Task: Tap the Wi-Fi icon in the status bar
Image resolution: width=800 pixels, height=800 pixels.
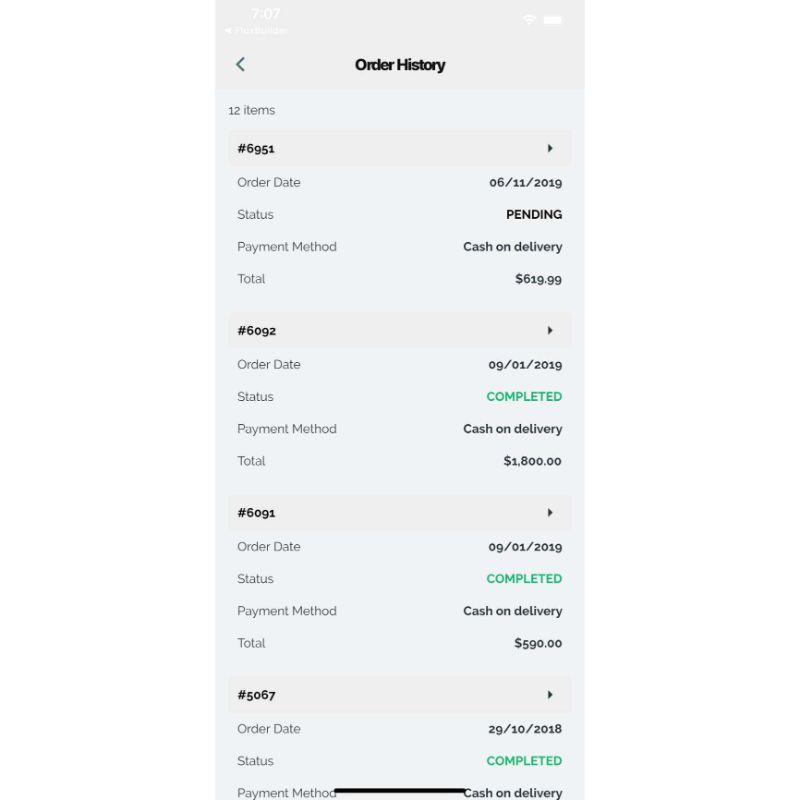Action: pyautogui.click(x=529, y=18)
